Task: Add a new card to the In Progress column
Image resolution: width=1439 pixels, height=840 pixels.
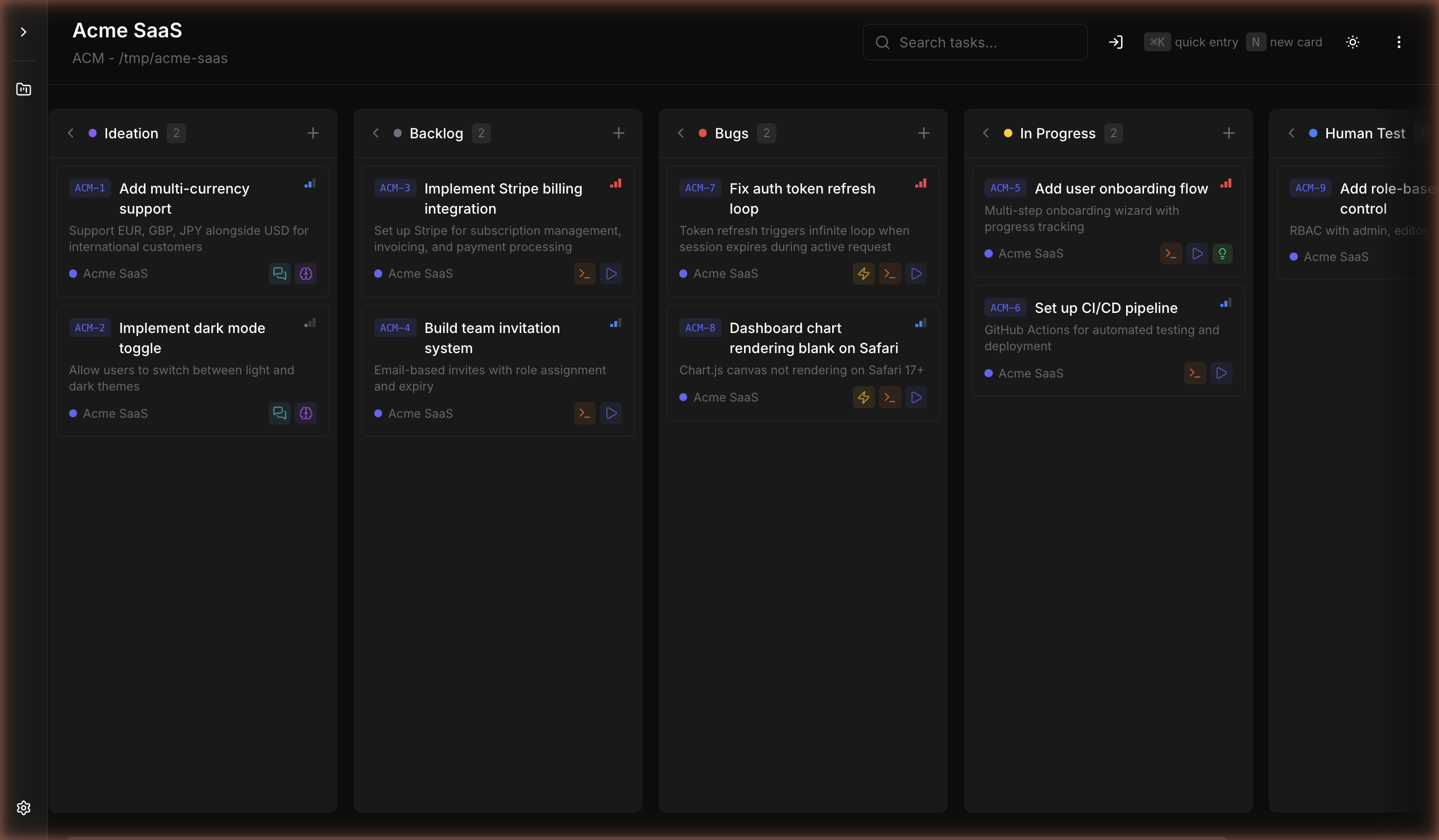Action: (x=1229, y=133)
